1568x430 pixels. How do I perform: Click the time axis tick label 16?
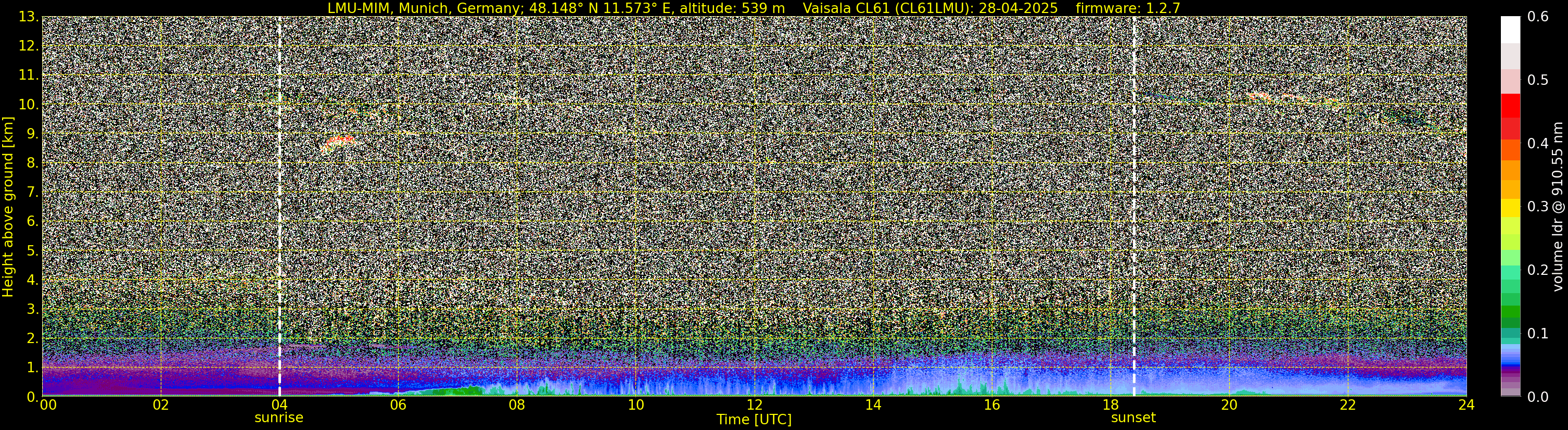(x=991, y=405)
